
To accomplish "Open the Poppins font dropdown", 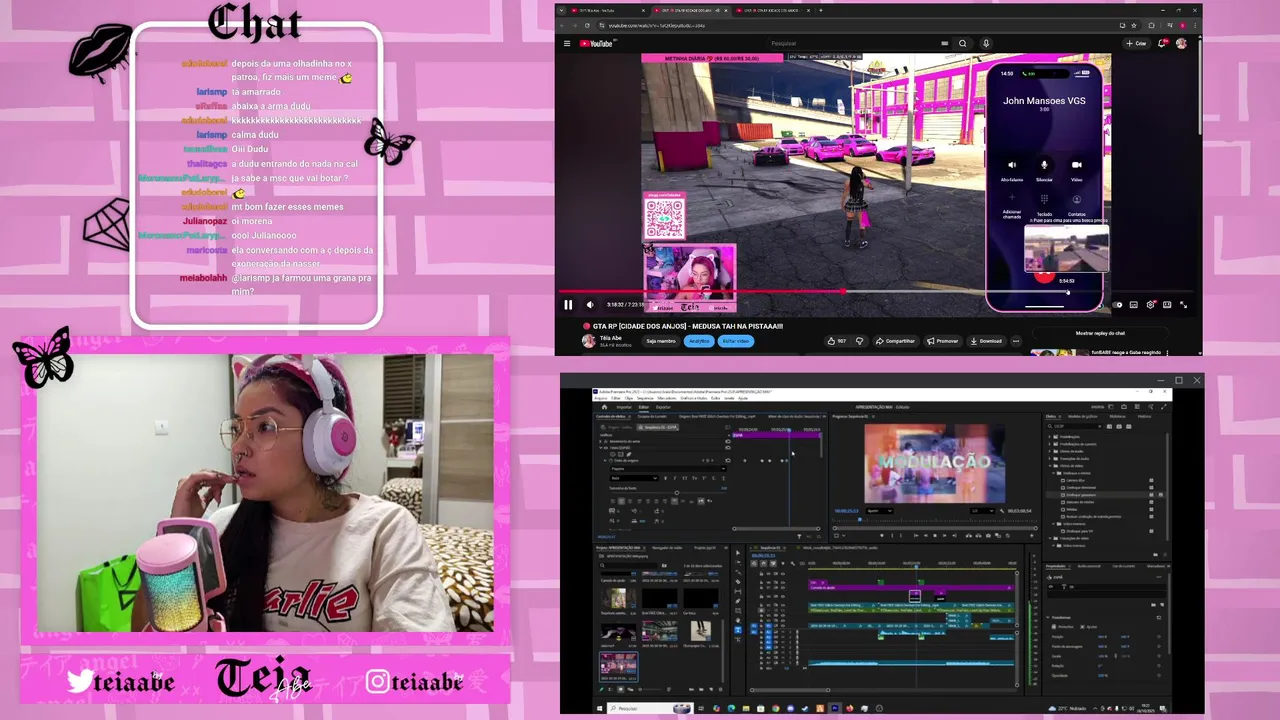I will (x=668, y=469).
